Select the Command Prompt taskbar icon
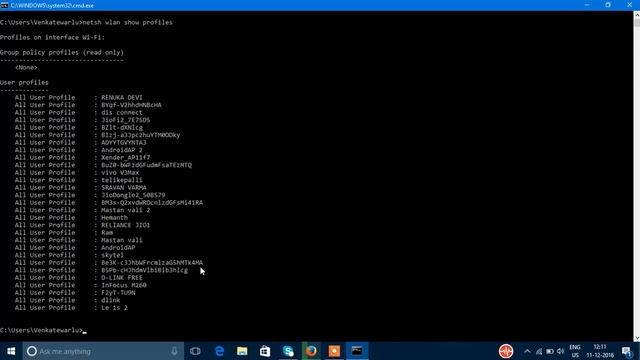The image size is (640, 360). (357, 351)
